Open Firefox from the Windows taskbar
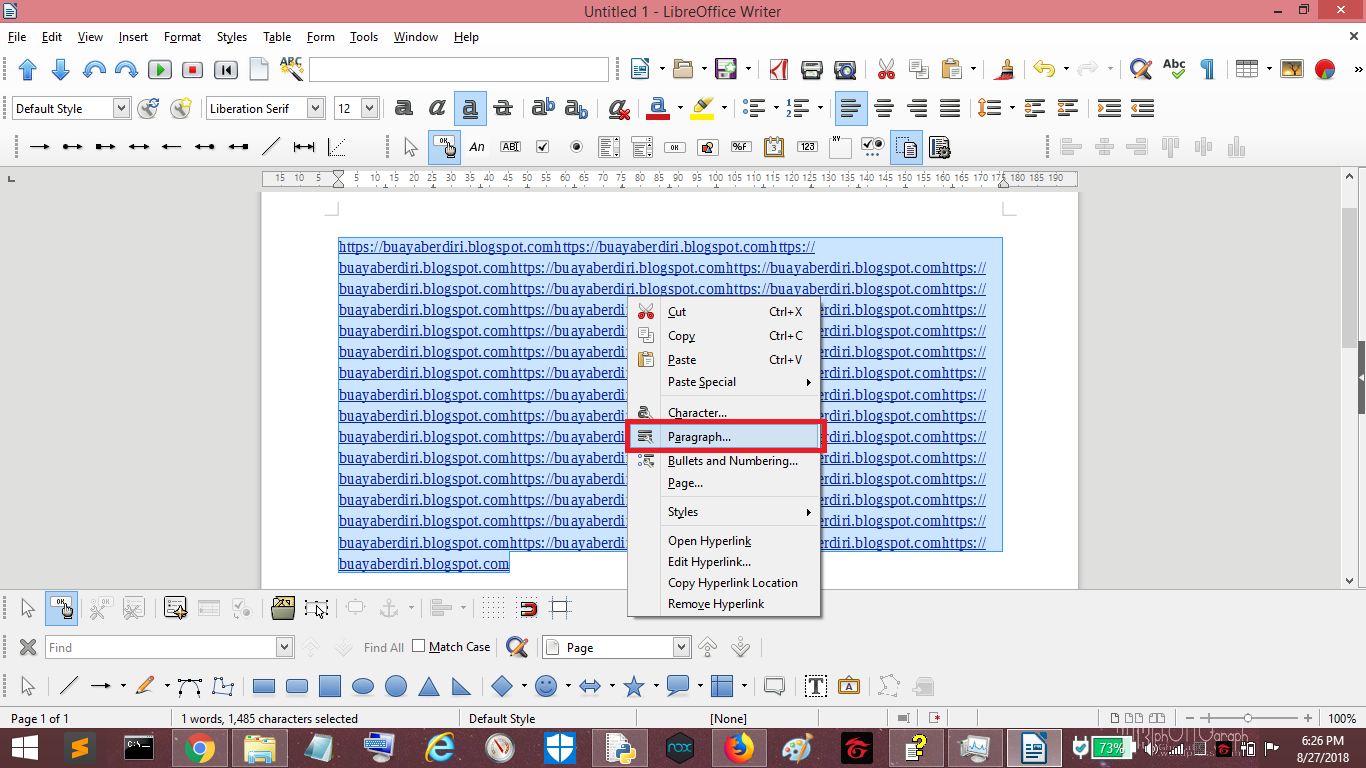 pos(741,747)
